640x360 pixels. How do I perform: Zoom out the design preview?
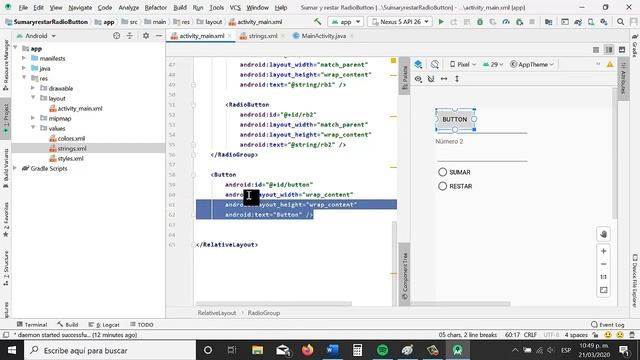(604, 264)
